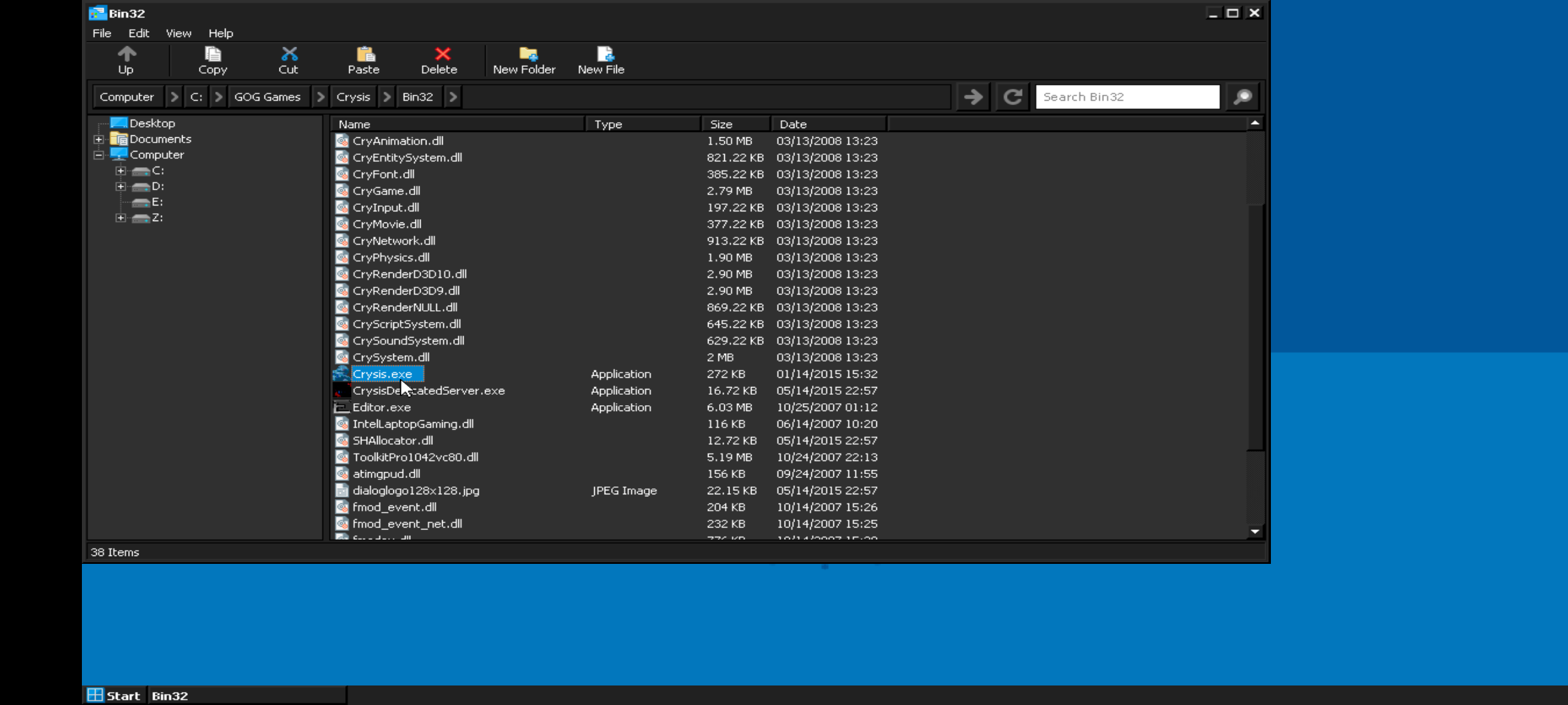Screen dimensions: 1568x705
Task: Open the Edit menu
Action: [138, 33]
